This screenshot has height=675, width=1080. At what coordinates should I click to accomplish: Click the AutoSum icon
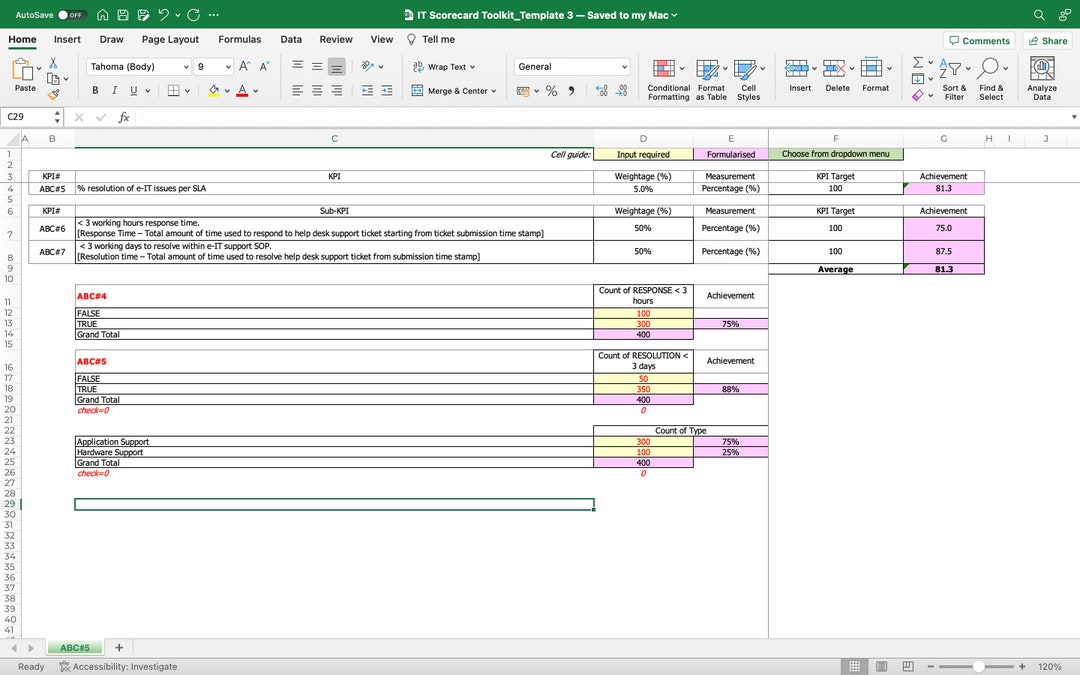pos(916,63)
